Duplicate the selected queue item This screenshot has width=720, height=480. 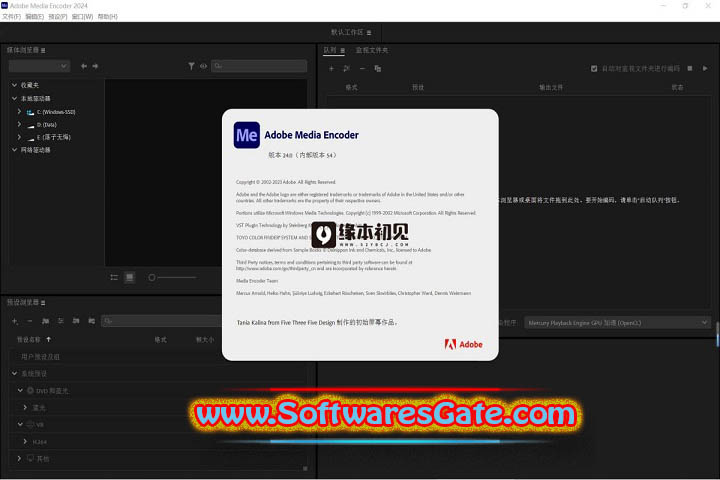(x=377, y=68)
